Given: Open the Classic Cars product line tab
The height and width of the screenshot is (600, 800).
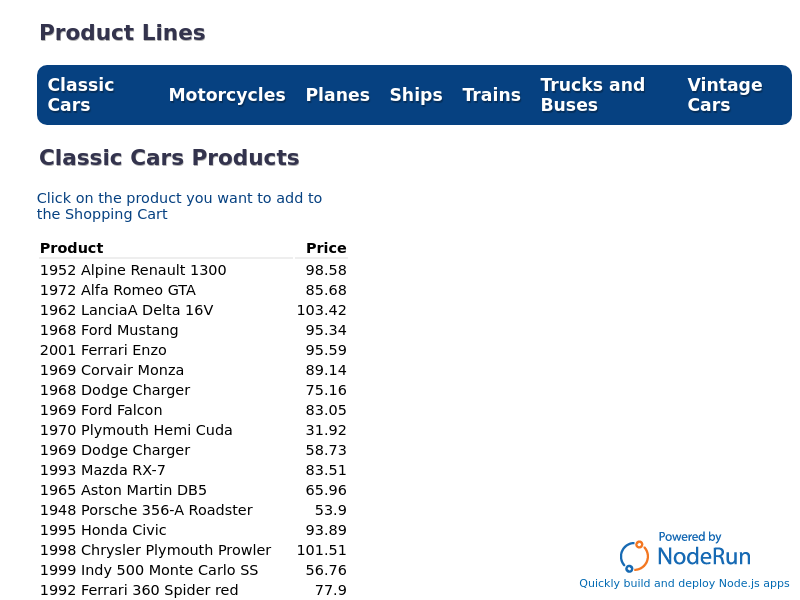Looking at the screenshot, I should (81, 95).
